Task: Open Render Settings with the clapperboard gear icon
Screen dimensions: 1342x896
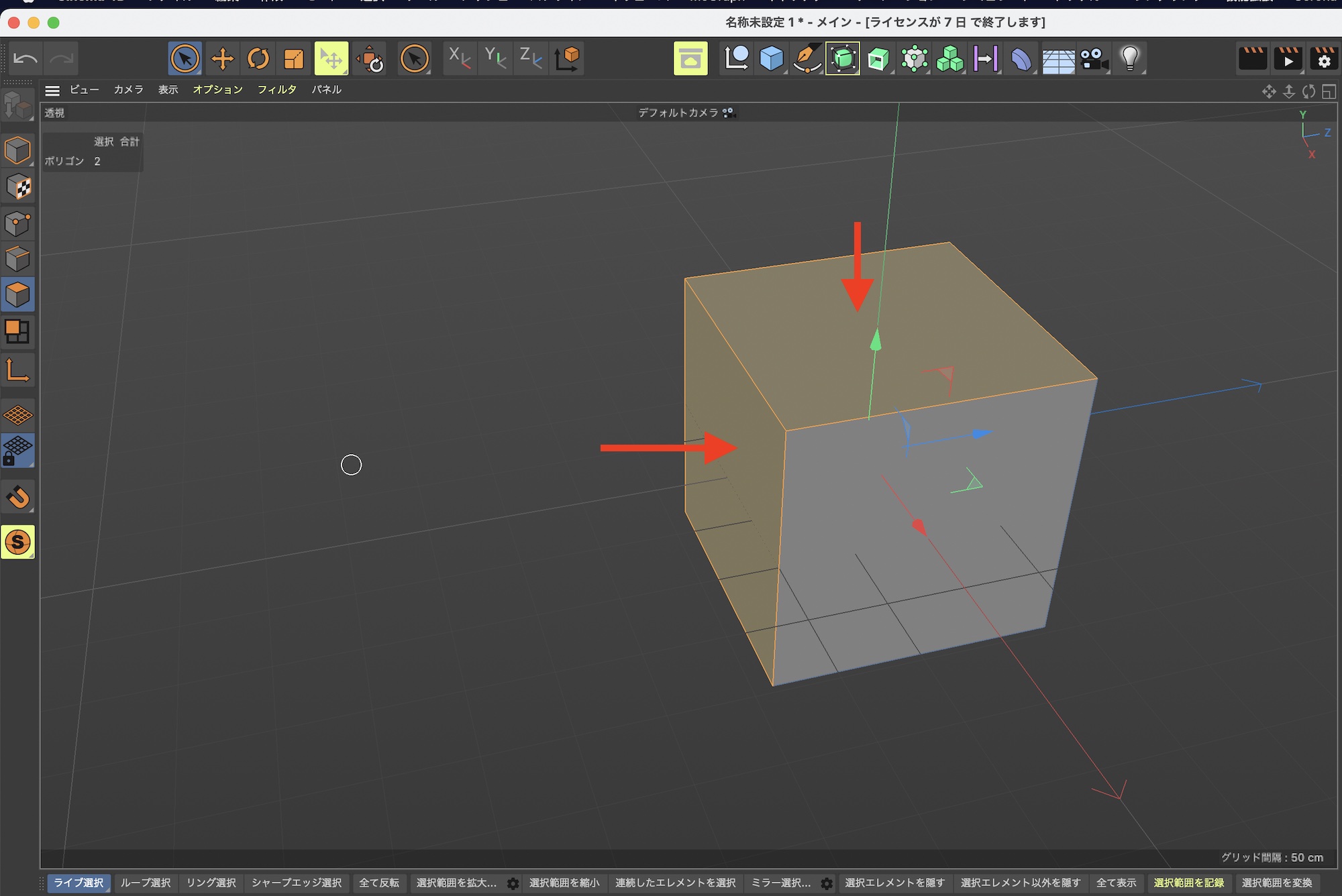Action: [x=1323, y=59]
